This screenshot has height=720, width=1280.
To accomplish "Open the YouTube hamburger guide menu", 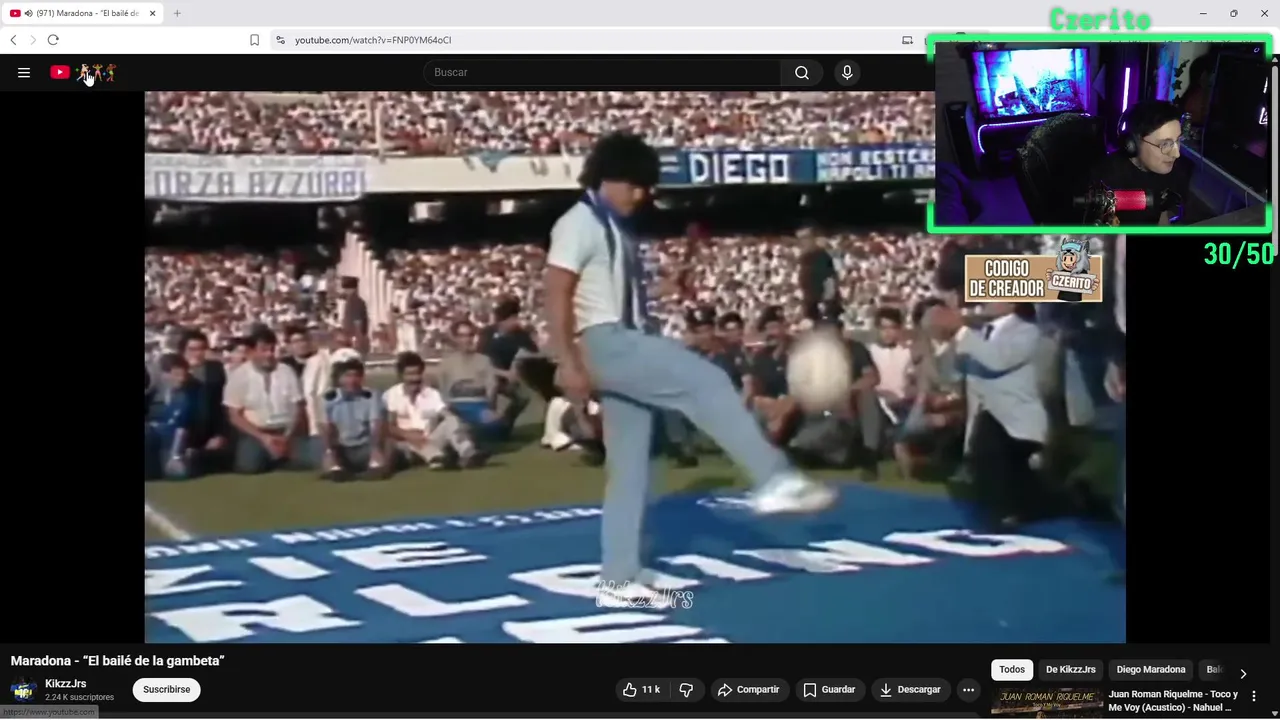I will pos(24,72).
